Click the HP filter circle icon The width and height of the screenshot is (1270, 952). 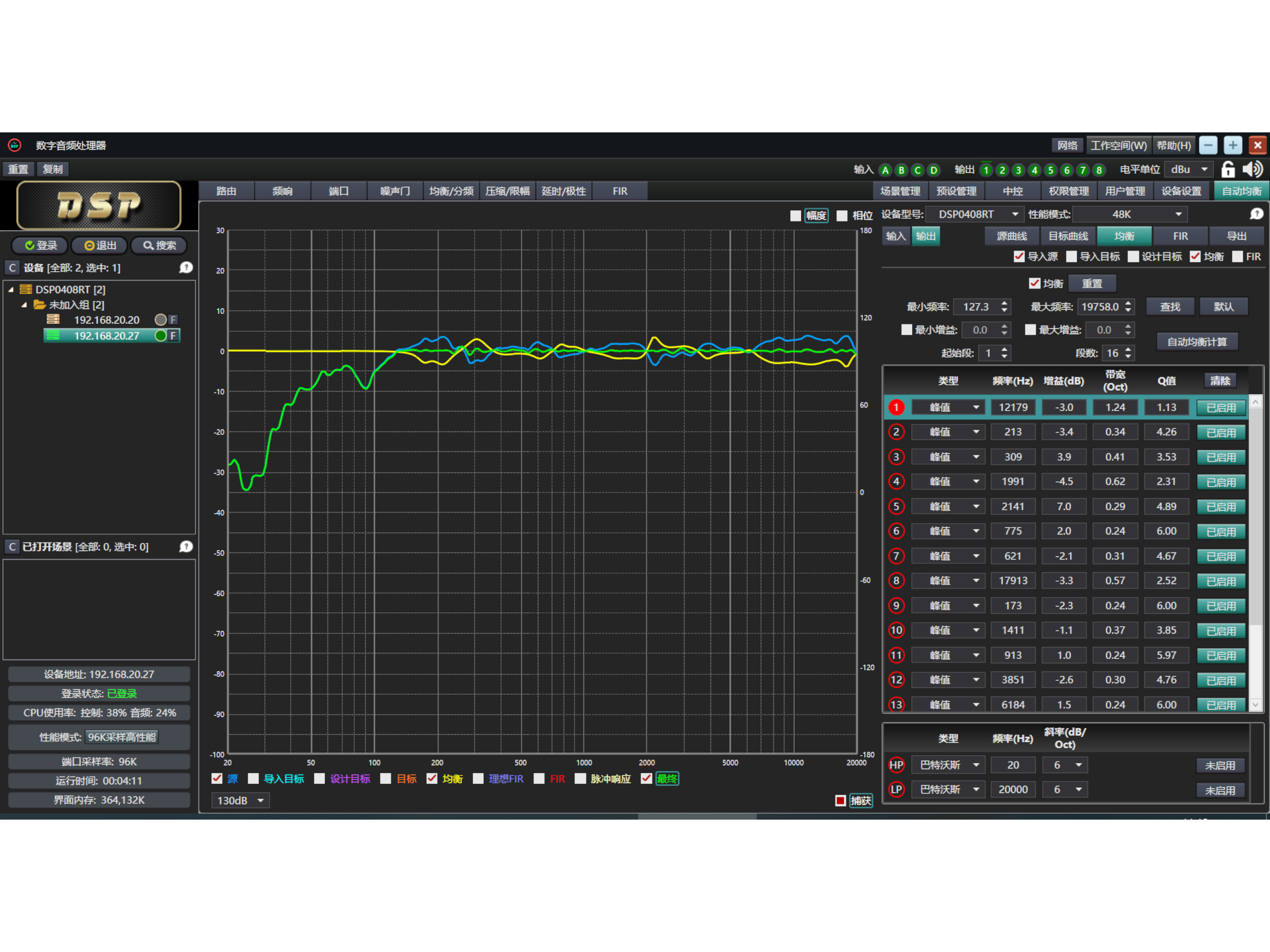click(896, 765)
